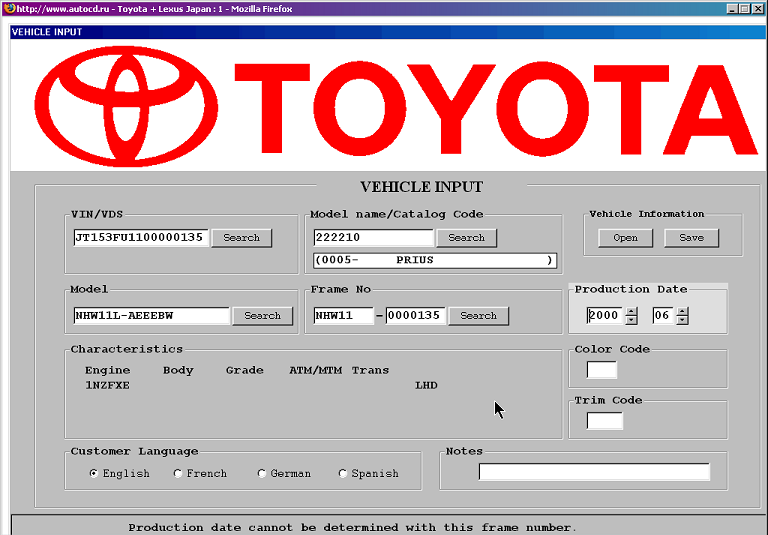
Task: Click the engine value 1NZFXE
Action: (107, 386)
